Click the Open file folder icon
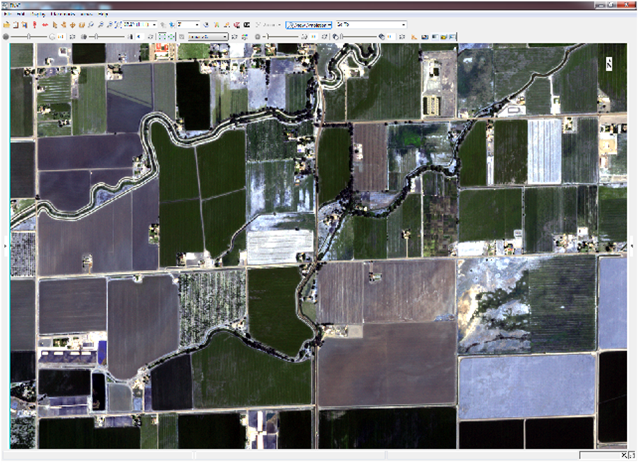The height and width of the screenshot is (466, 640). click(8, 24)
